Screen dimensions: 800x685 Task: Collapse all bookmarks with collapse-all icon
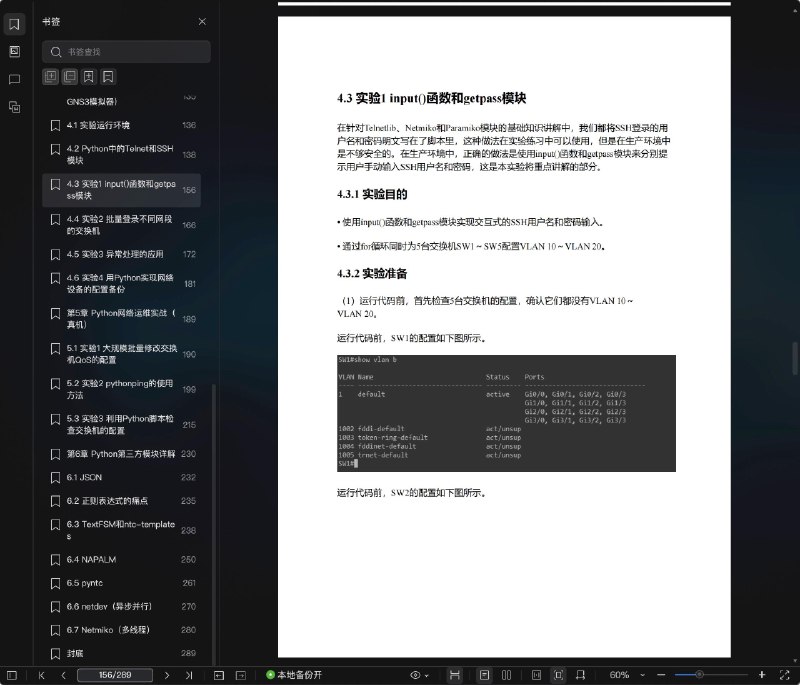70,76
